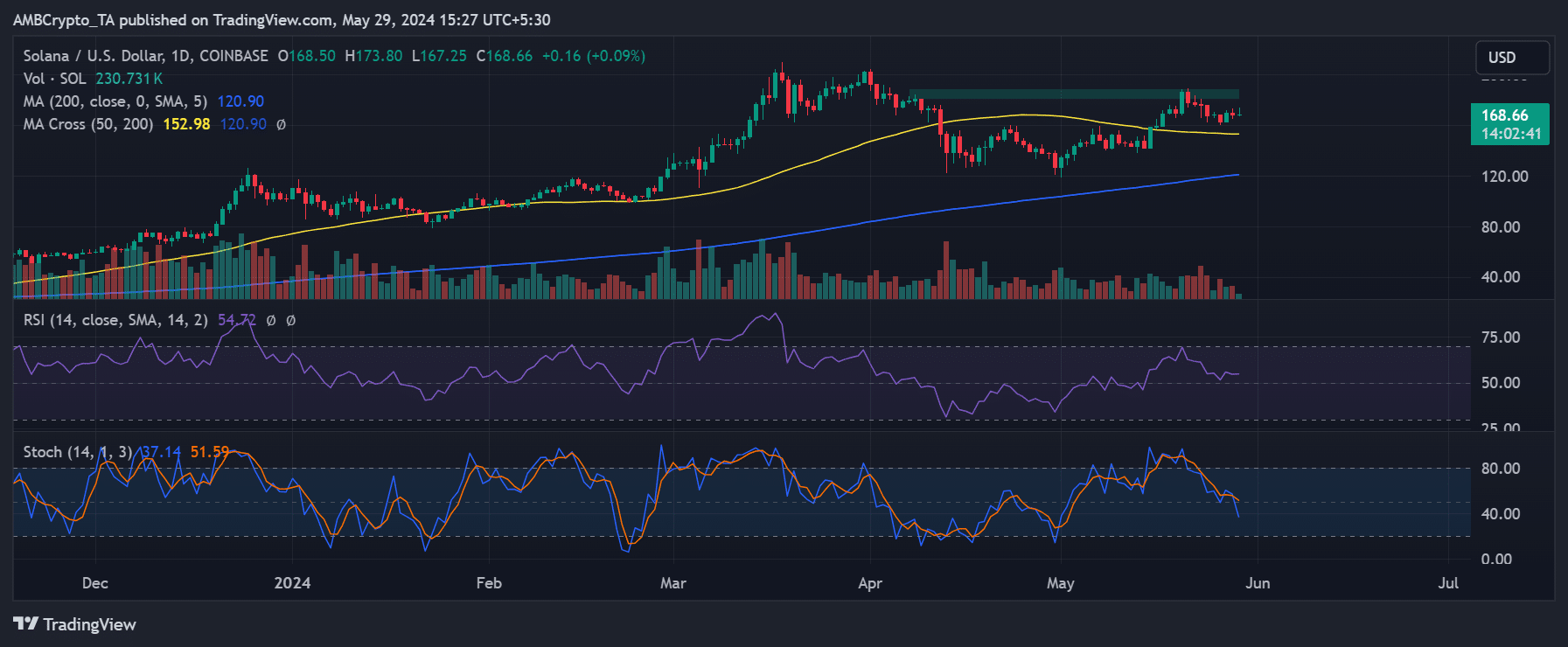Screen dimensions: 1568x647
Task: Click the Jun label on the time axis
Action: 1258,583
